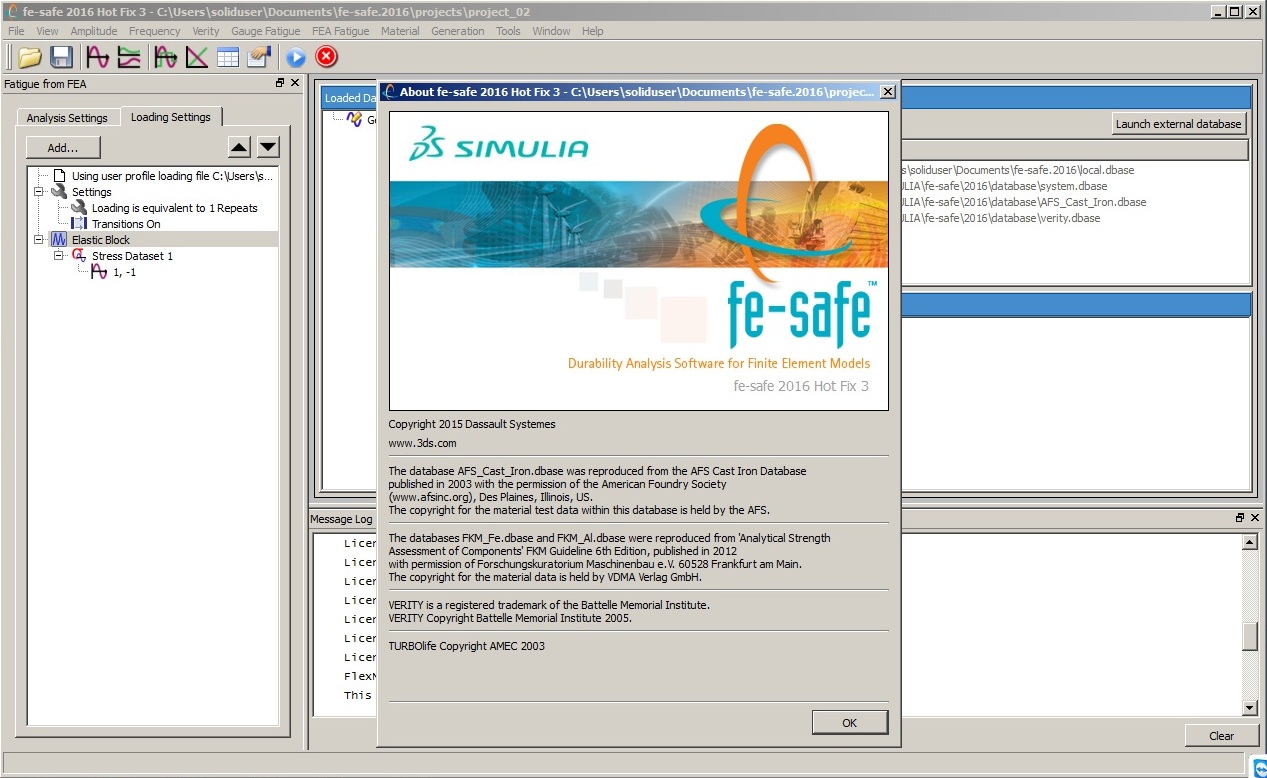The image size is (1267, 778).
Task: Open the View menu
Action: point(47,31)
